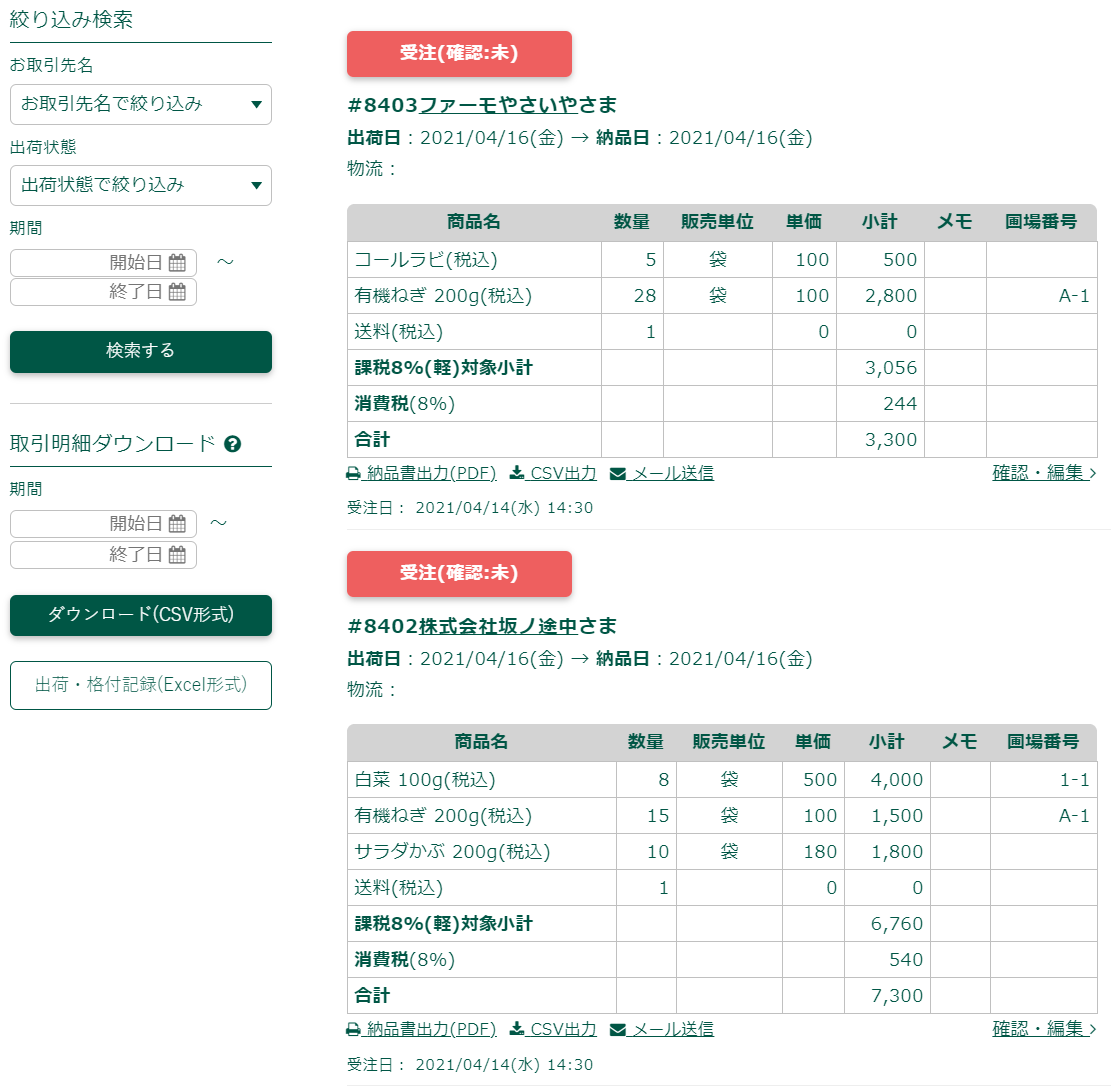Screen dimensions: 1111x1087
Task: Click 納品書出力(PDF) link for order #8403
Action: pos(431,473)
